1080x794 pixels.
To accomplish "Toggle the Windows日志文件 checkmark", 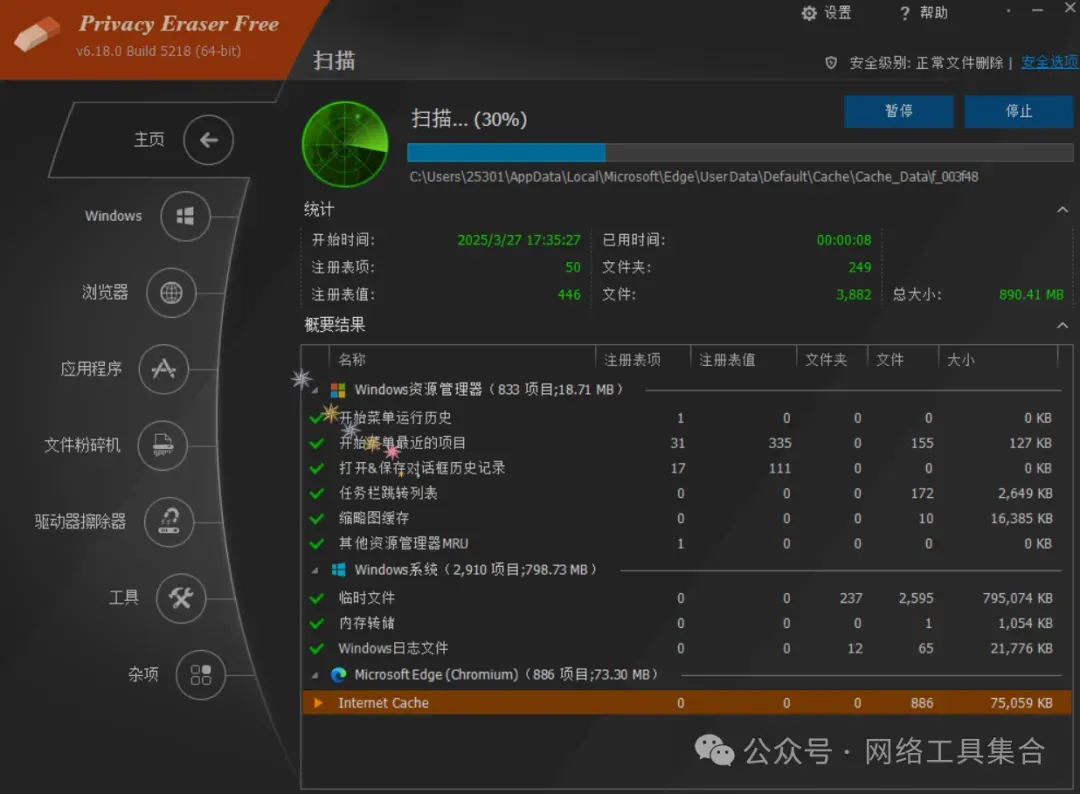I will pos(317,649).
